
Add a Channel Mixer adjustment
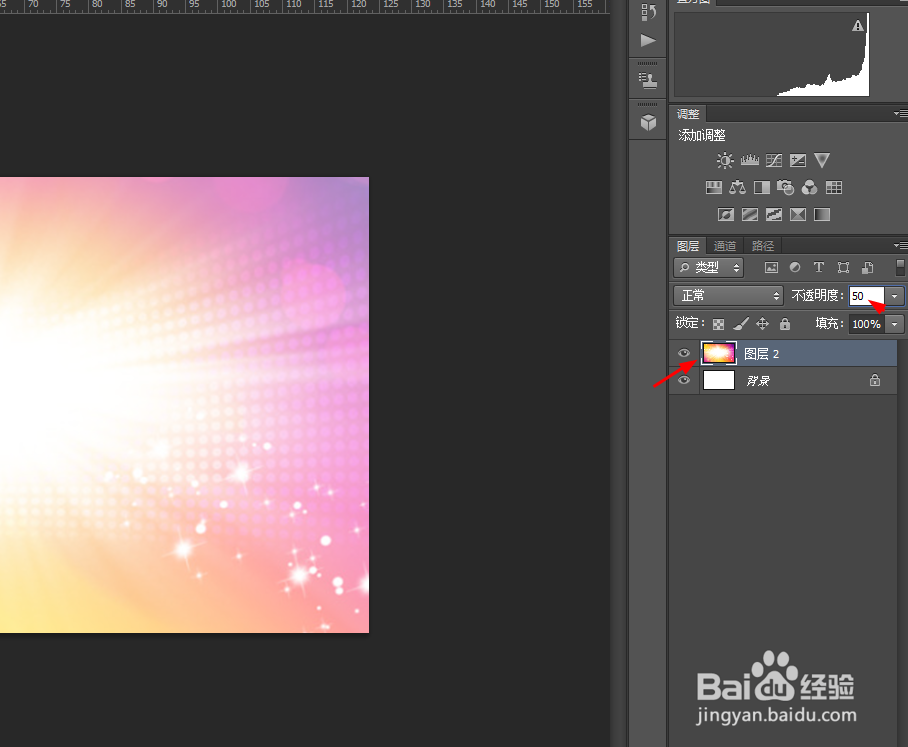[810, 188]
